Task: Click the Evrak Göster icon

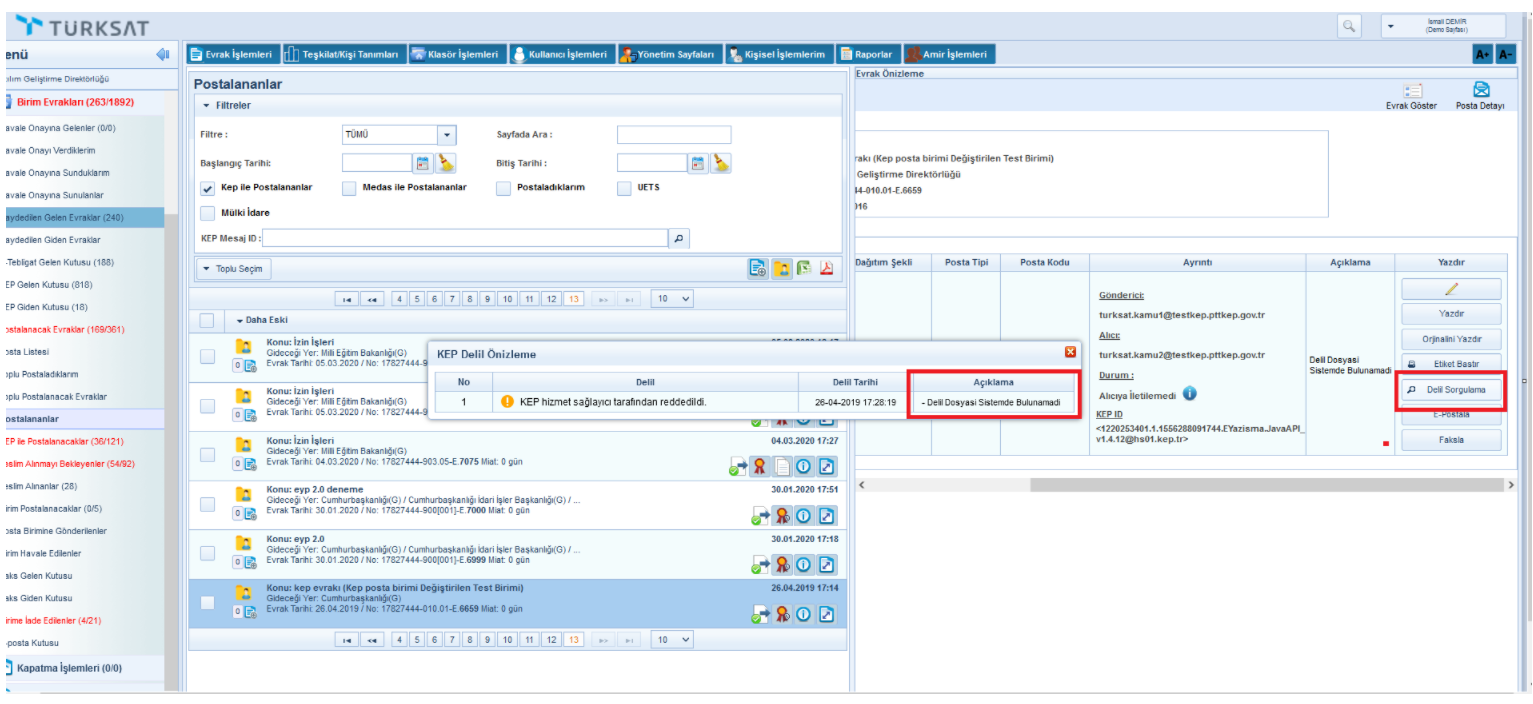Action: click(1412, 90)
